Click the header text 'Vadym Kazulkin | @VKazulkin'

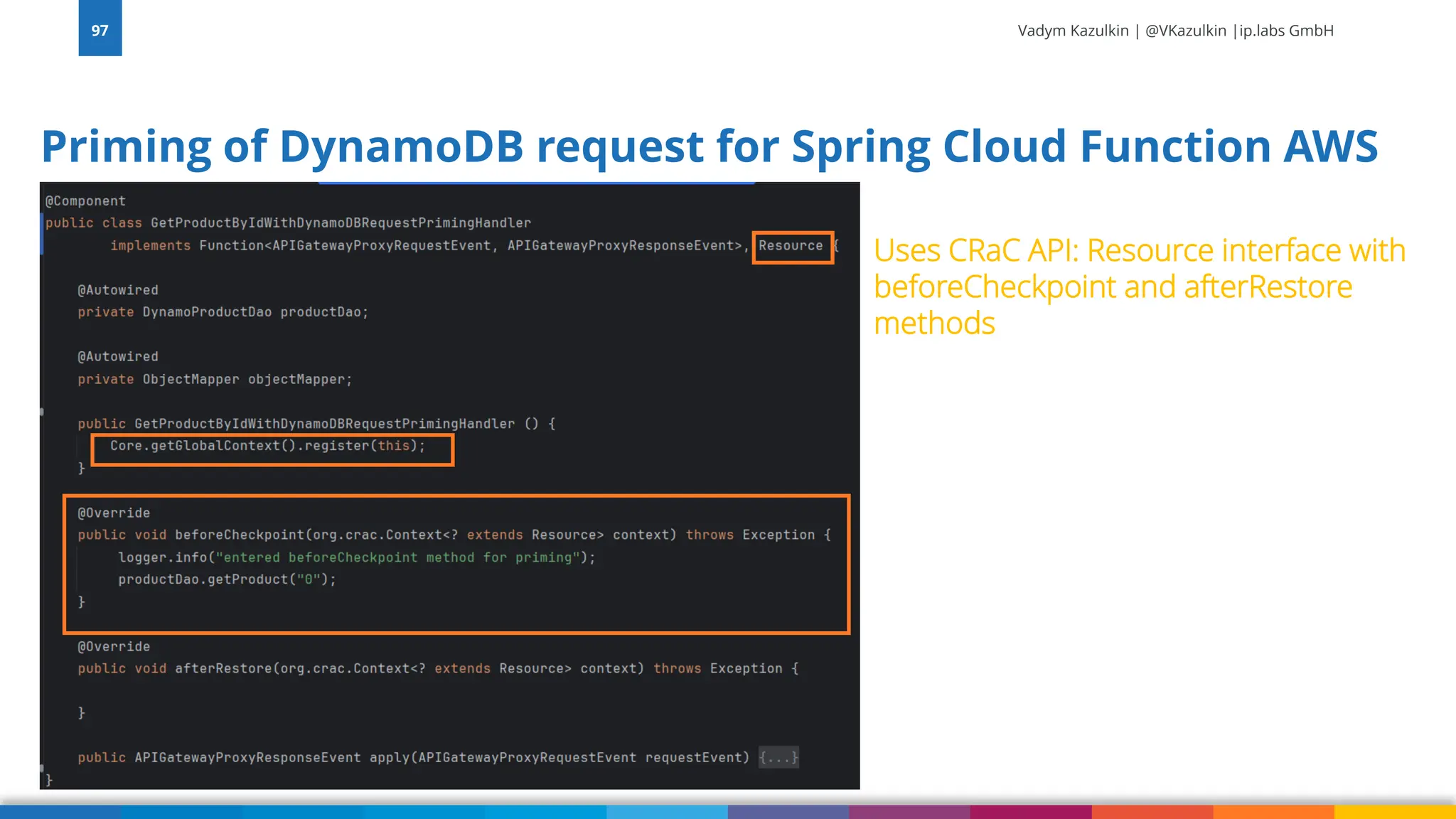[1122, 31]
